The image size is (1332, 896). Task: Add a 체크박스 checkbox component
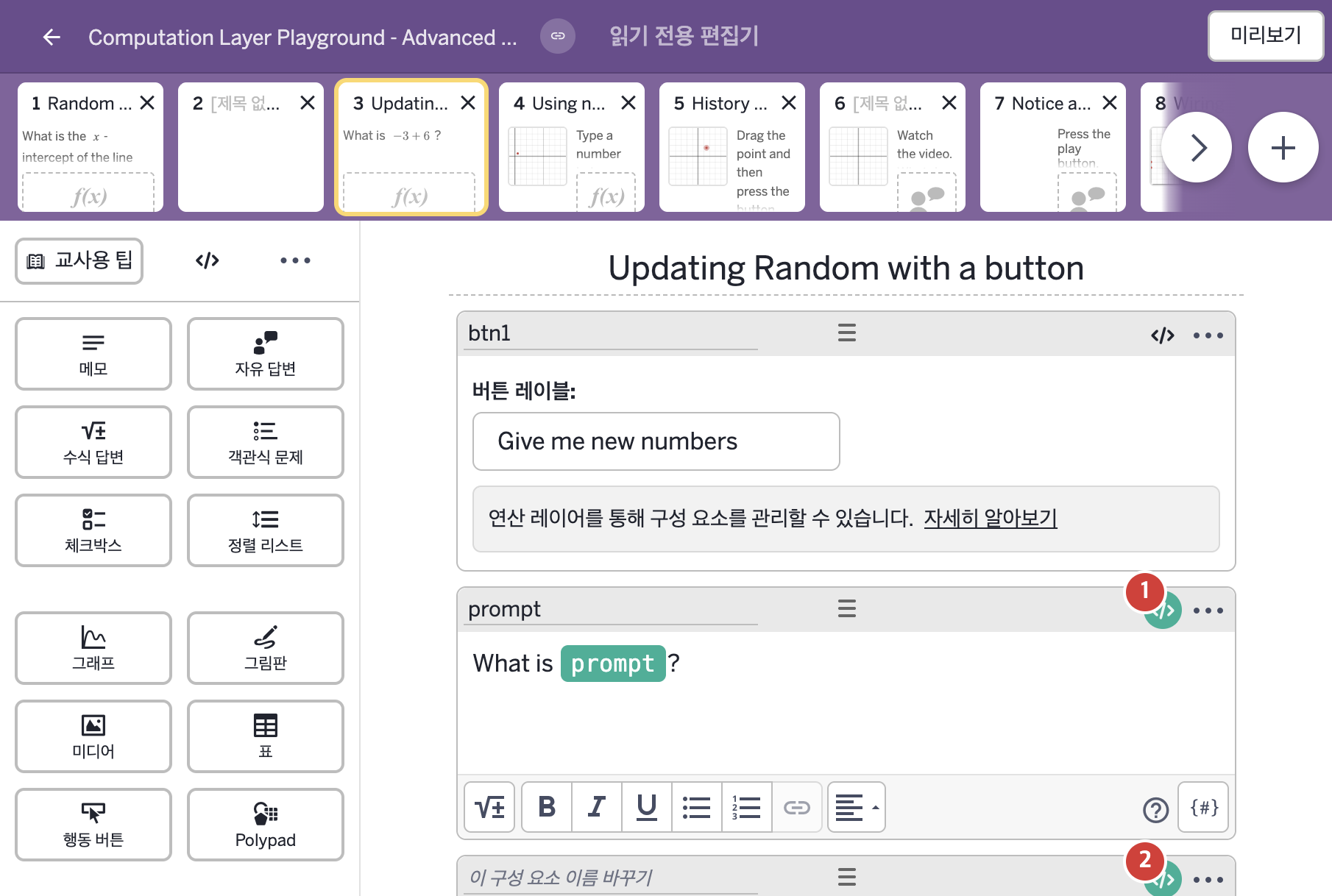(93, 530)
